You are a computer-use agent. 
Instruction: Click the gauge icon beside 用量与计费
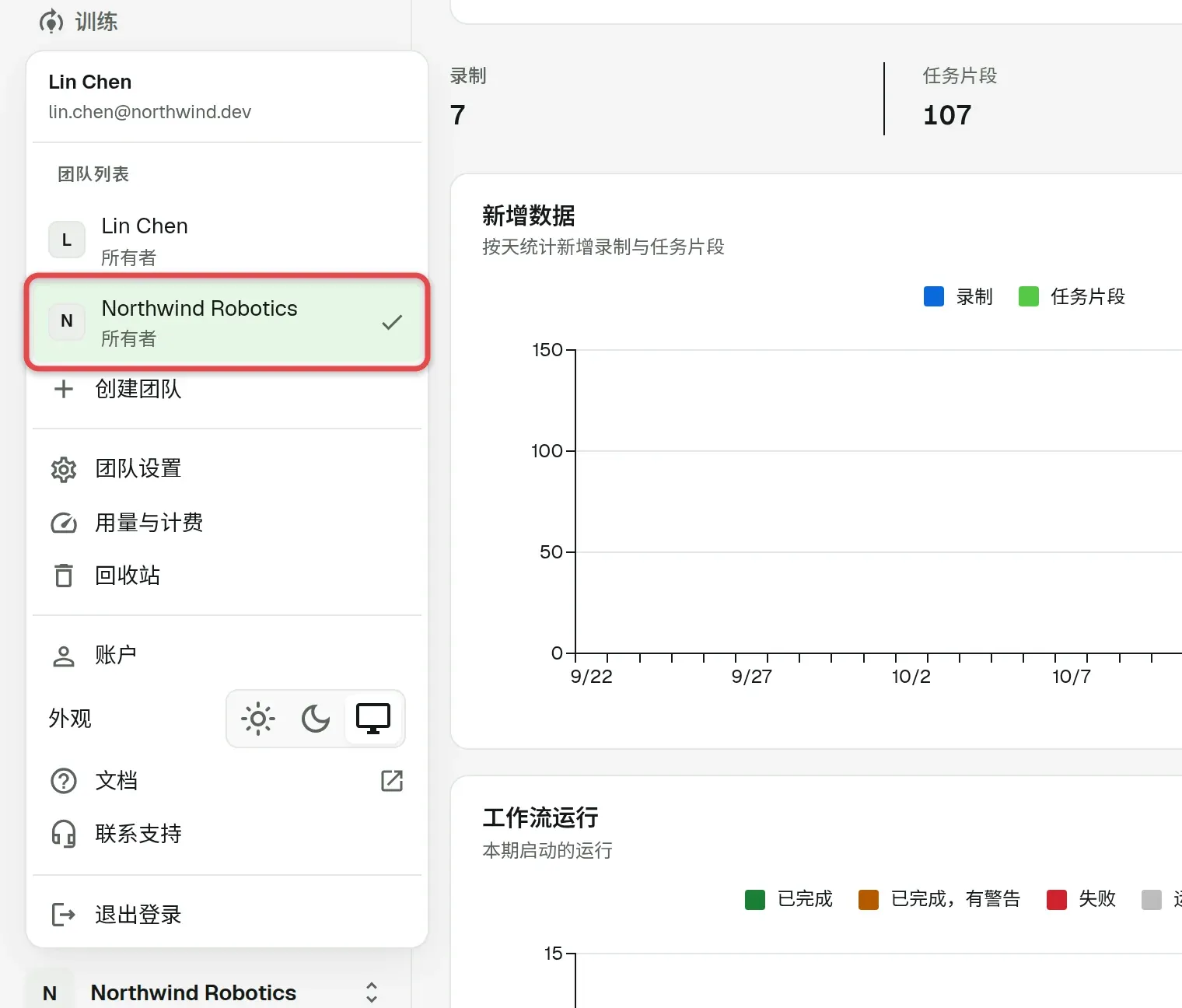(x=64, y=523)
